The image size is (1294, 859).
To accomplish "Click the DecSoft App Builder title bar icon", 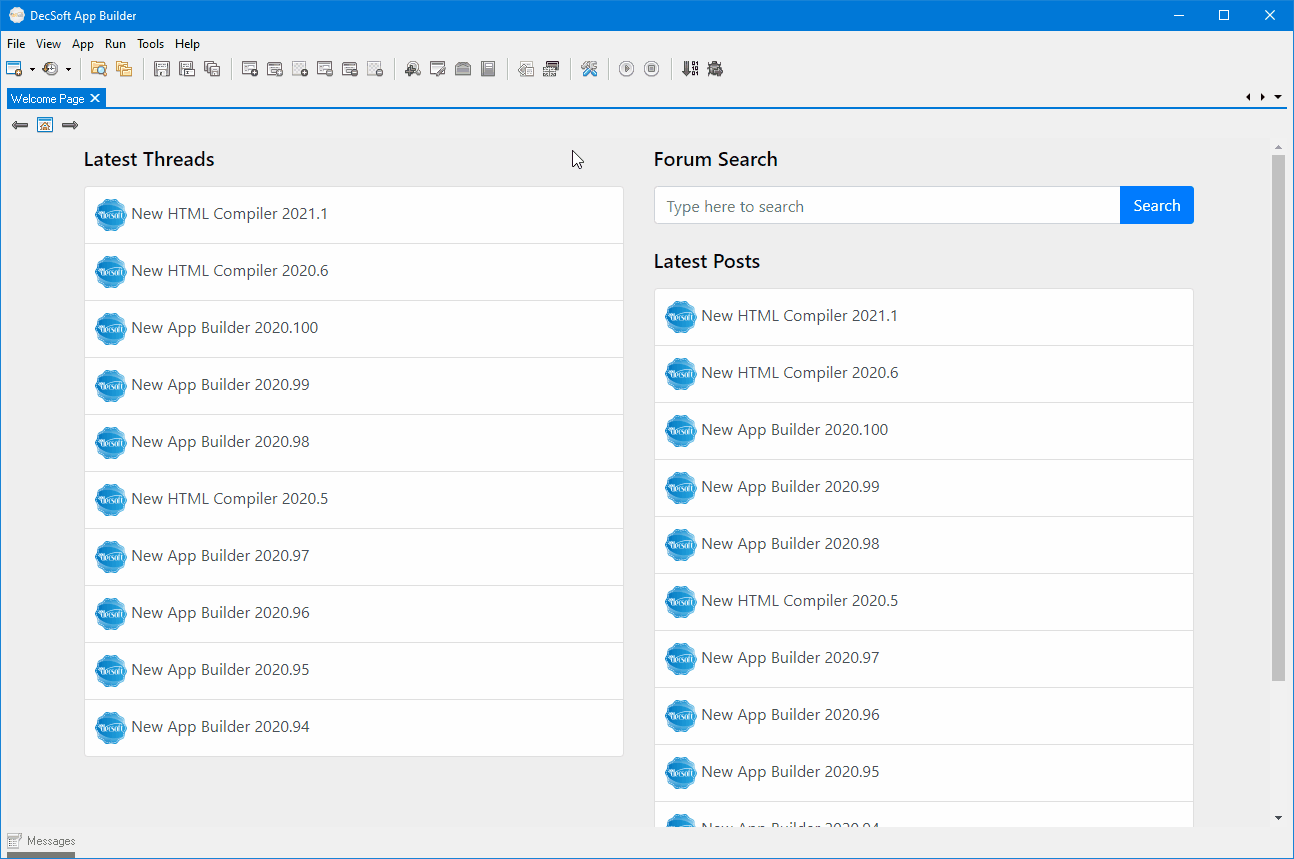I will click(x=17, y=15).
